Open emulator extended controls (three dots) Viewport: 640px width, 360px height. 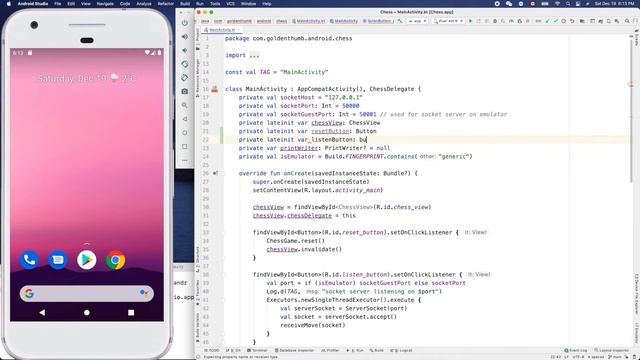185,160
